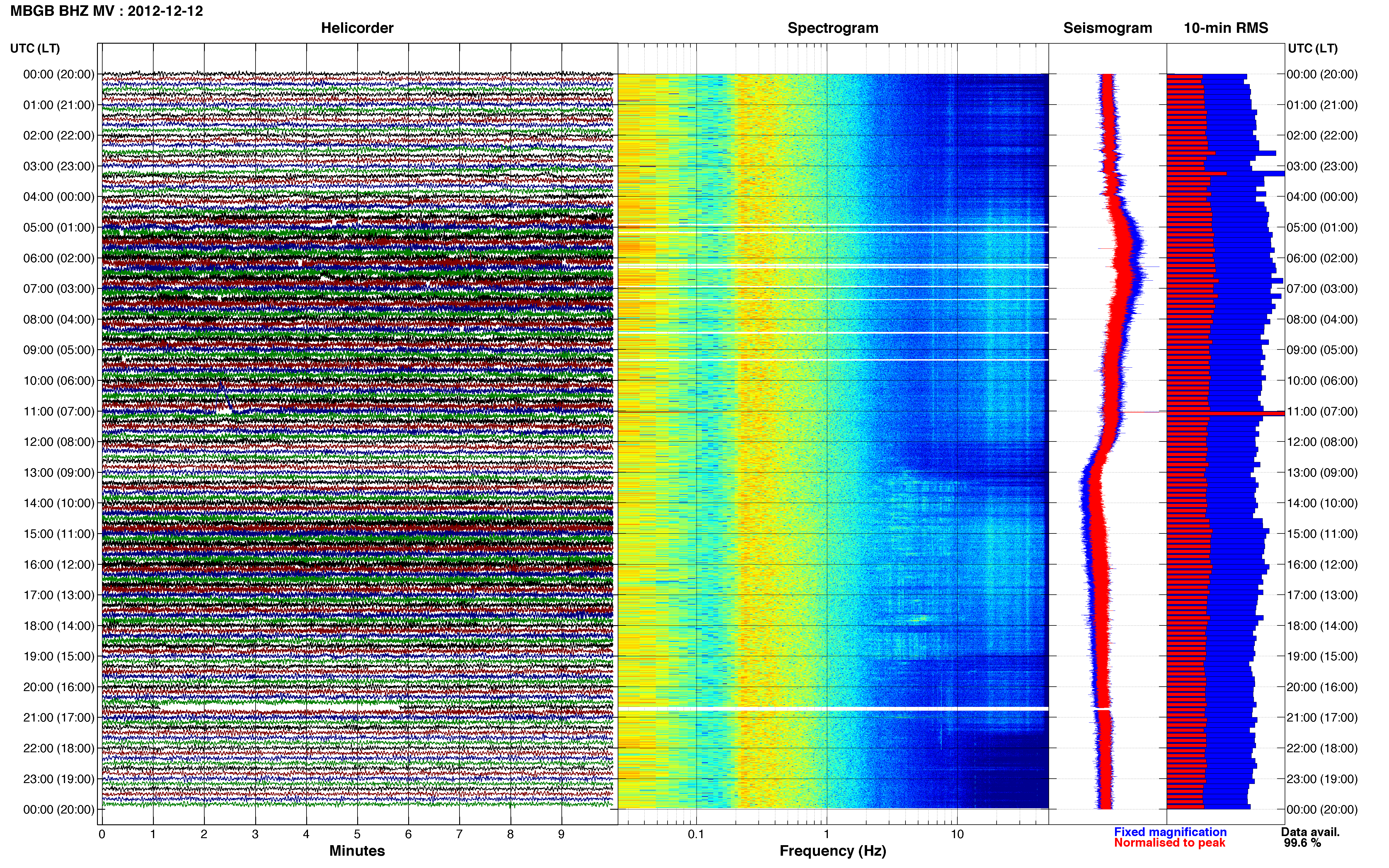Click left time label 23:00 (19:00)
This screenshot has width=1389, height=868.
pos(59,779)
